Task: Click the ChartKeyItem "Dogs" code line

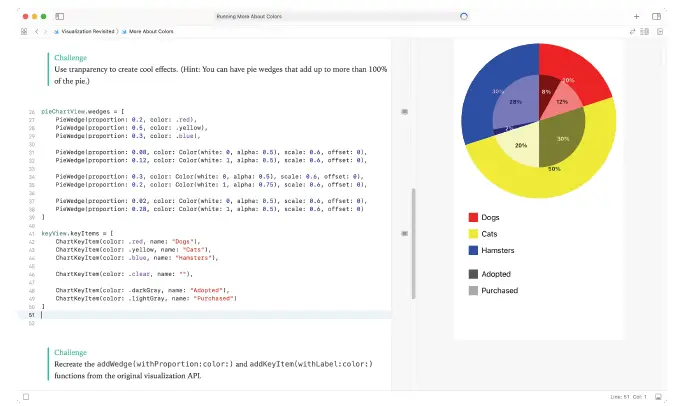Action: [x=128, y=242]
